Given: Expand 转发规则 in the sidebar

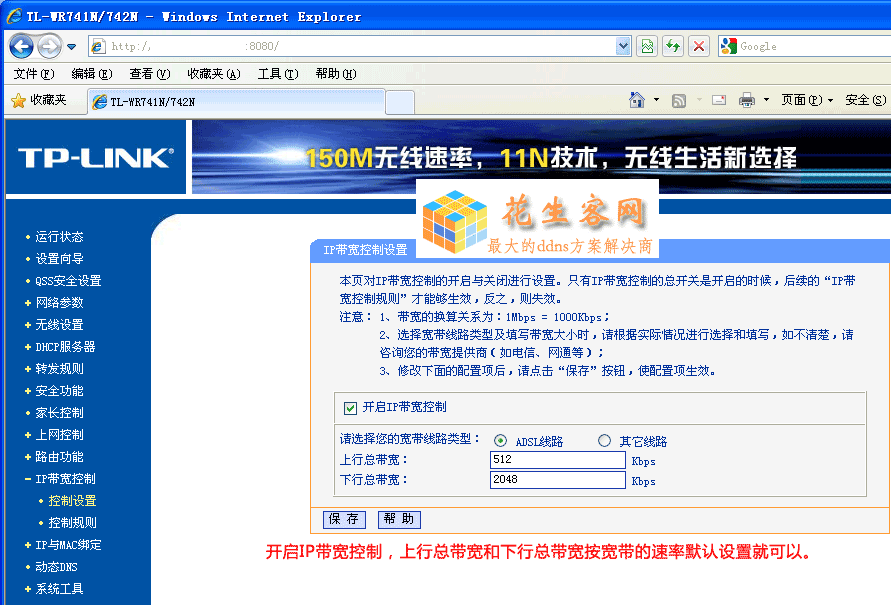Looking at the screenshot, I should 59,369.
